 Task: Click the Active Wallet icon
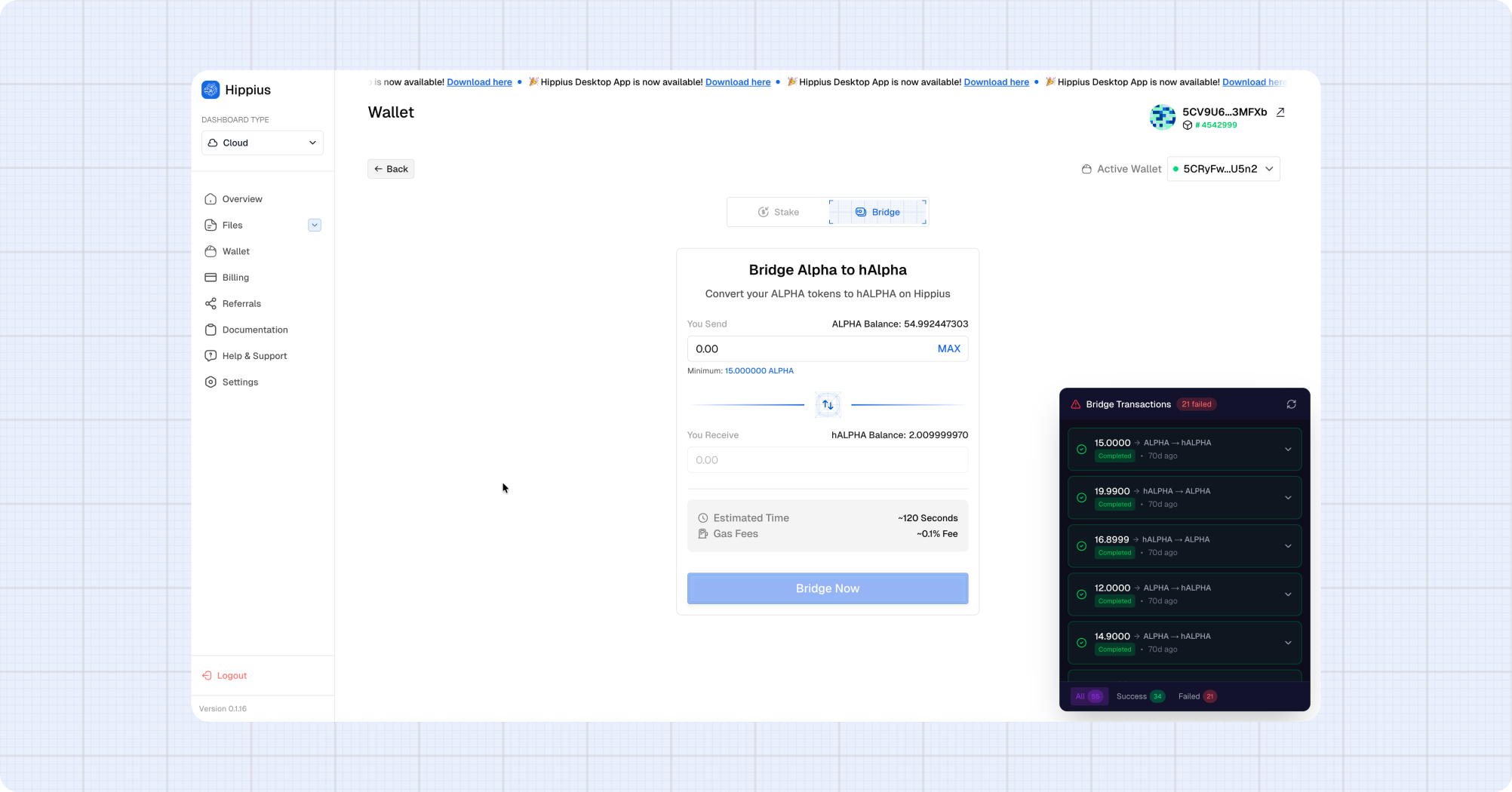click(x=1086, y=169)
